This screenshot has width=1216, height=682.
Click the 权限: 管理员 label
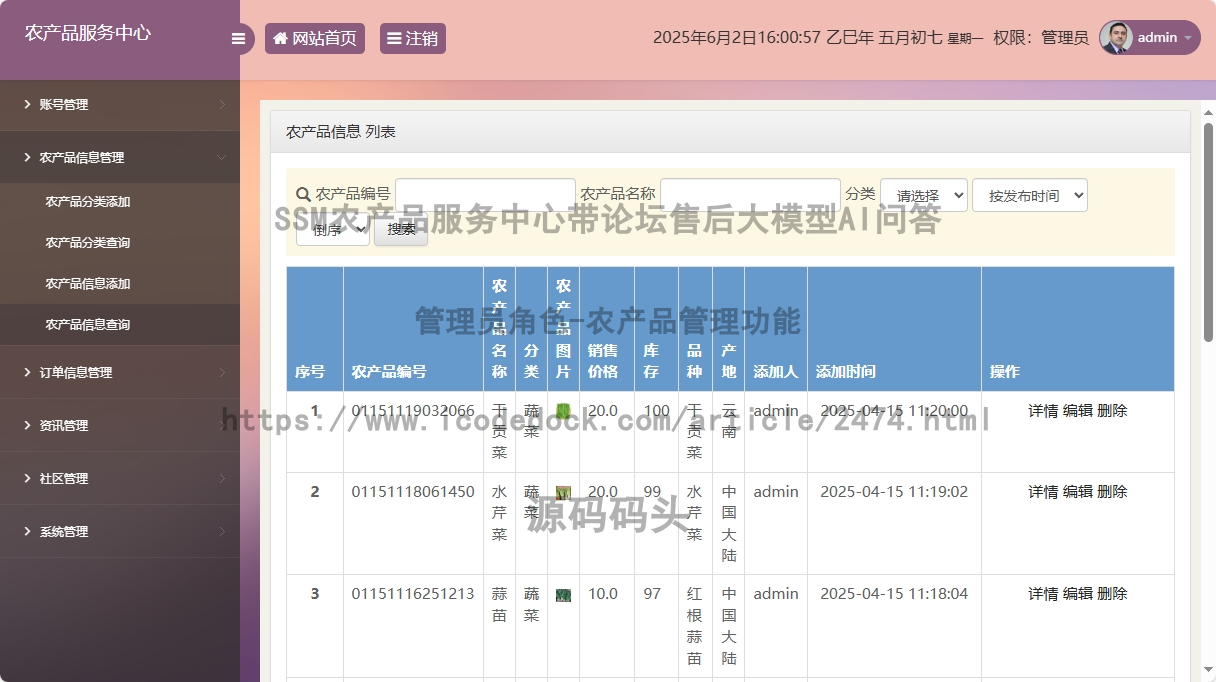click(1041, 38)
